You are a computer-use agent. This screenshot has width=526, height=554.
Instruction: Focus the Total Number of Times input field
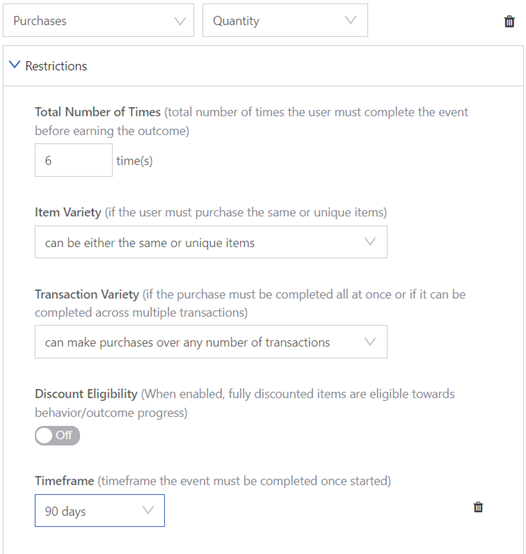point(73,160)
